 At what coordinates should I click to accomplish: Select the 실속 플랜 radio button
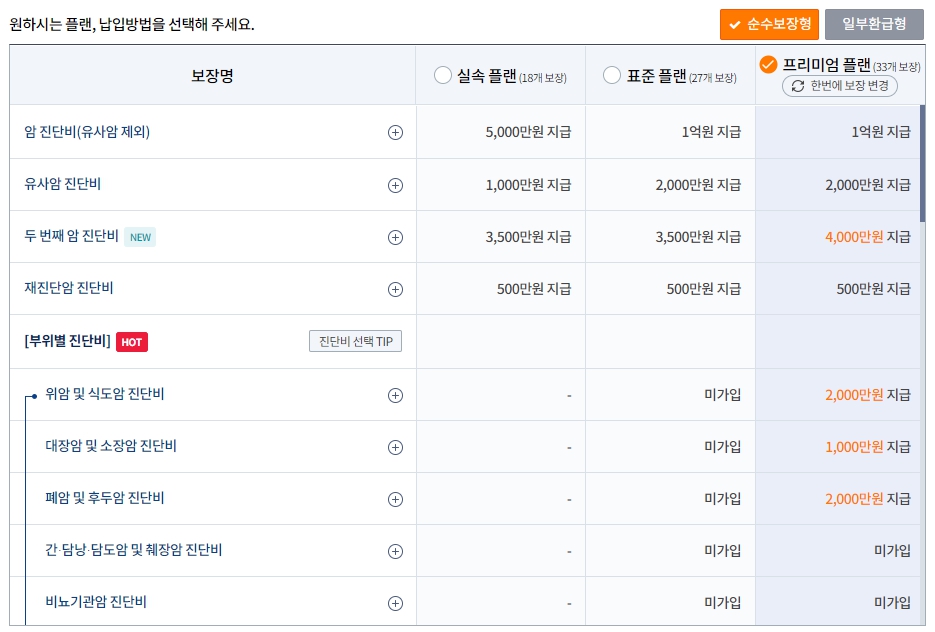pyautogui.click(x=442, y=75)
